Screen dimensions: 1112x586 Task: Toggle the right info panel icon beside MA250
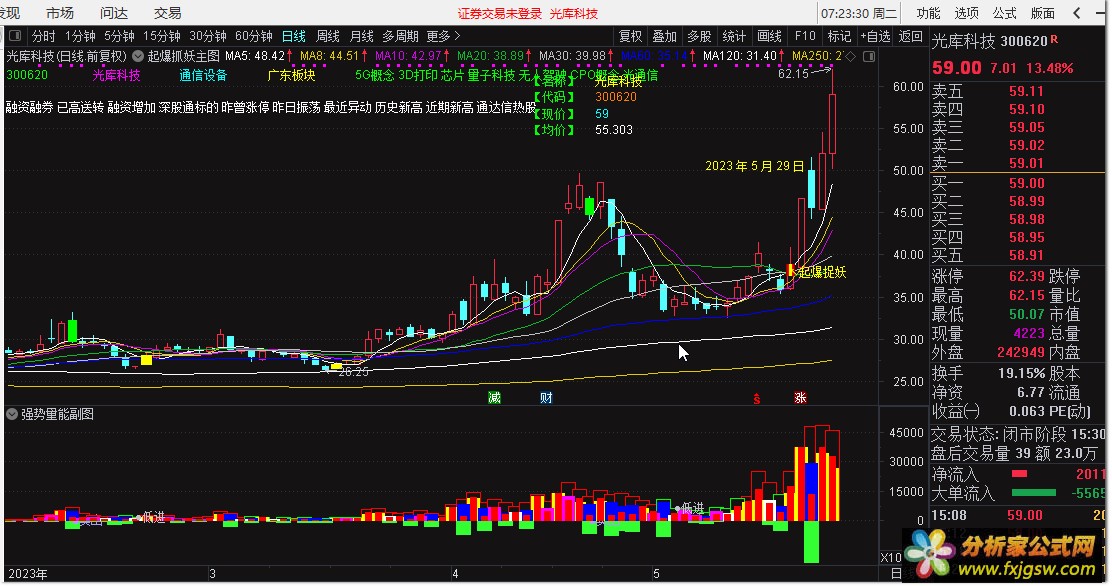coord(869,56)
